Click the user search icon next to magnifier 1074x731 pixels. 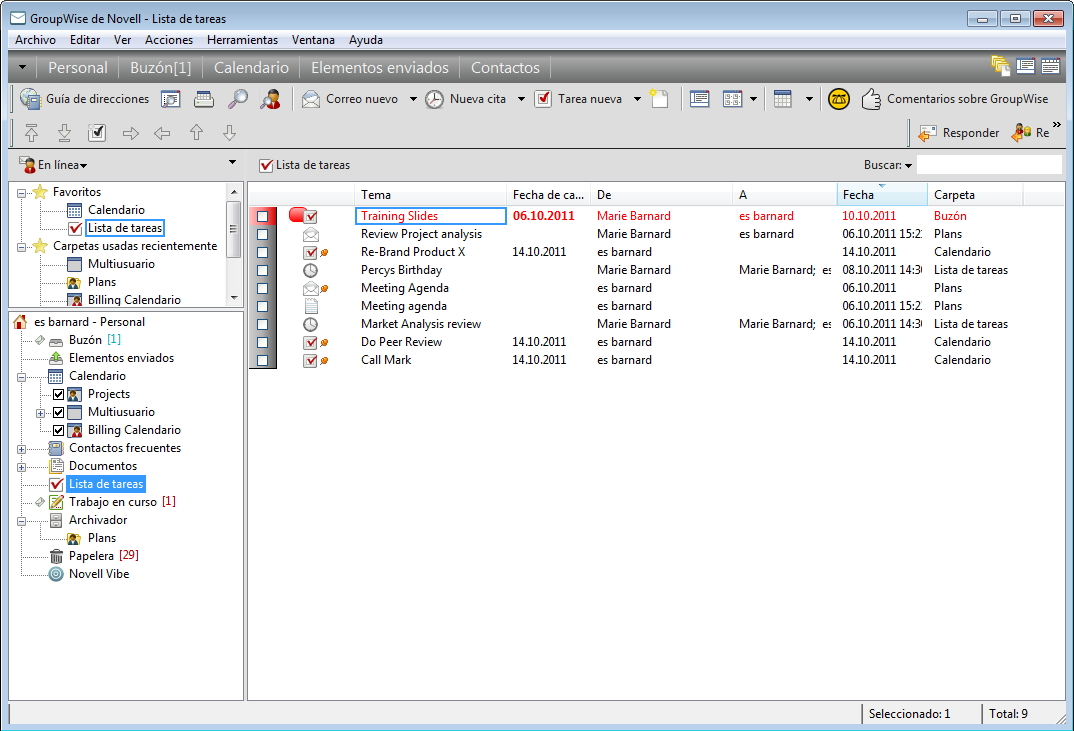coord(271,99)
